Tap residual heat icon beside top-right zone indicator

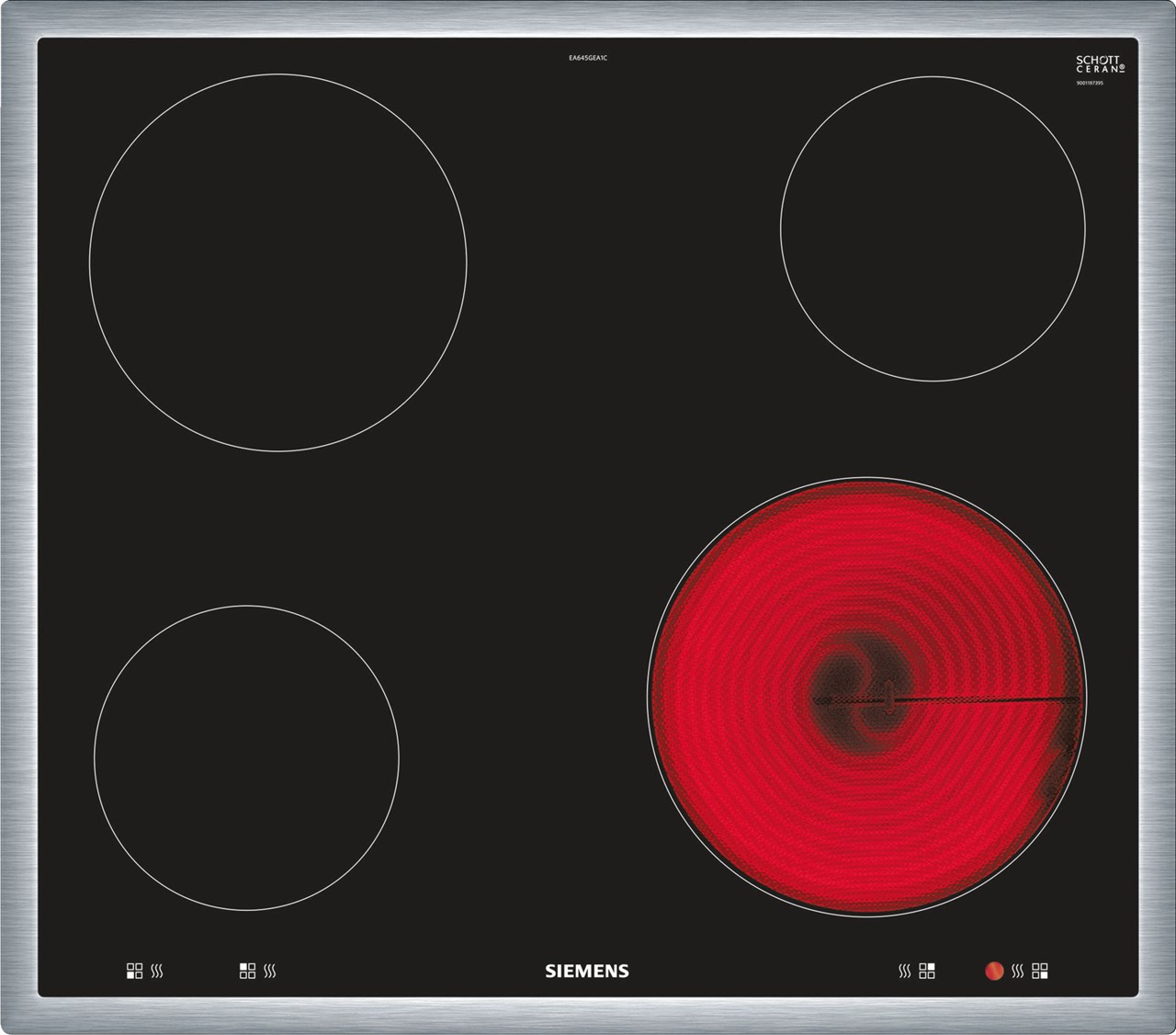coord(905,971)
